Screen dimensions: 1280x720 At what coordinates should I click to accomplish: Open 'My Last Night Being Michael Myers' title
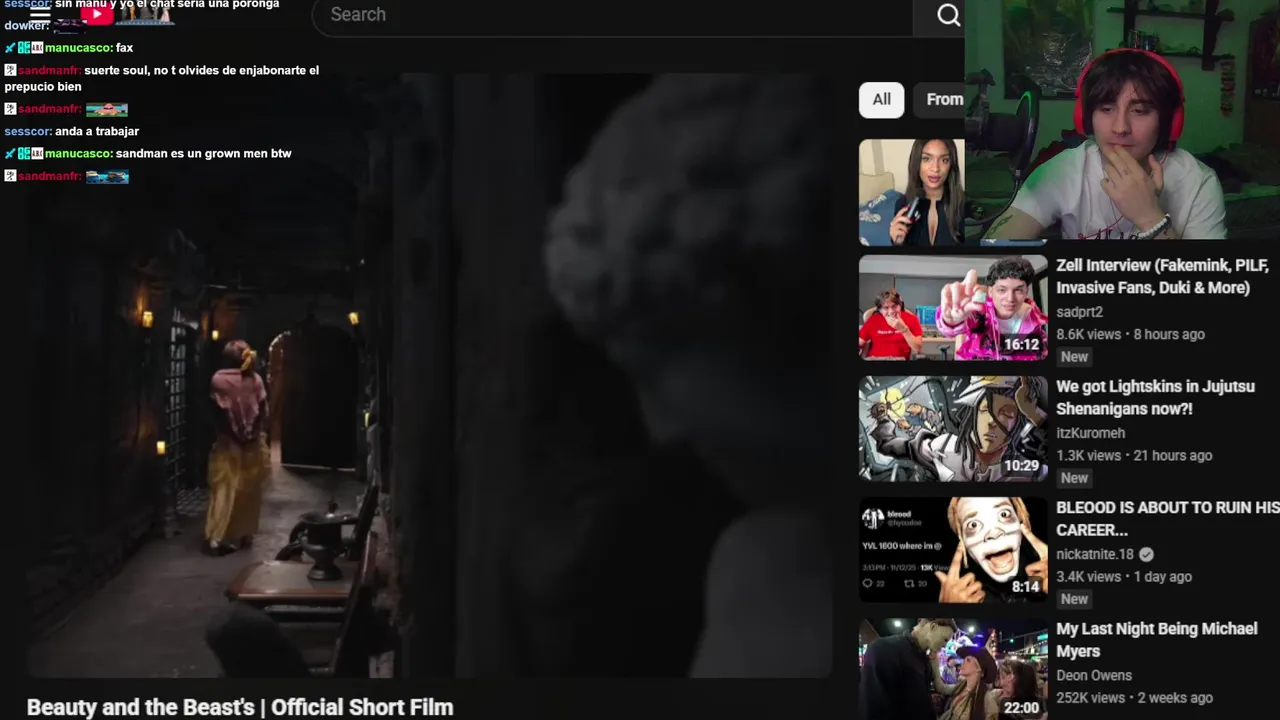click(1156, 639)
